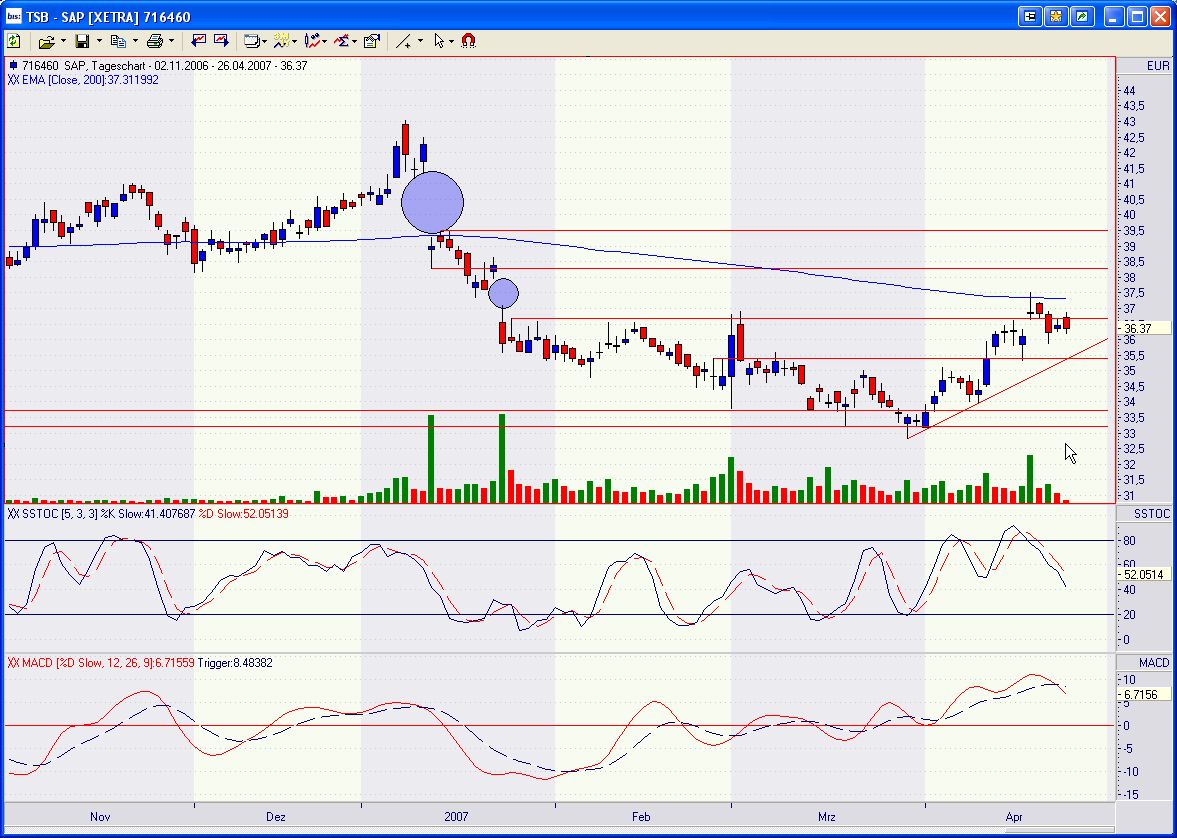
Task: Click the large blue circle marker on the chart
Action: (433, 202)
